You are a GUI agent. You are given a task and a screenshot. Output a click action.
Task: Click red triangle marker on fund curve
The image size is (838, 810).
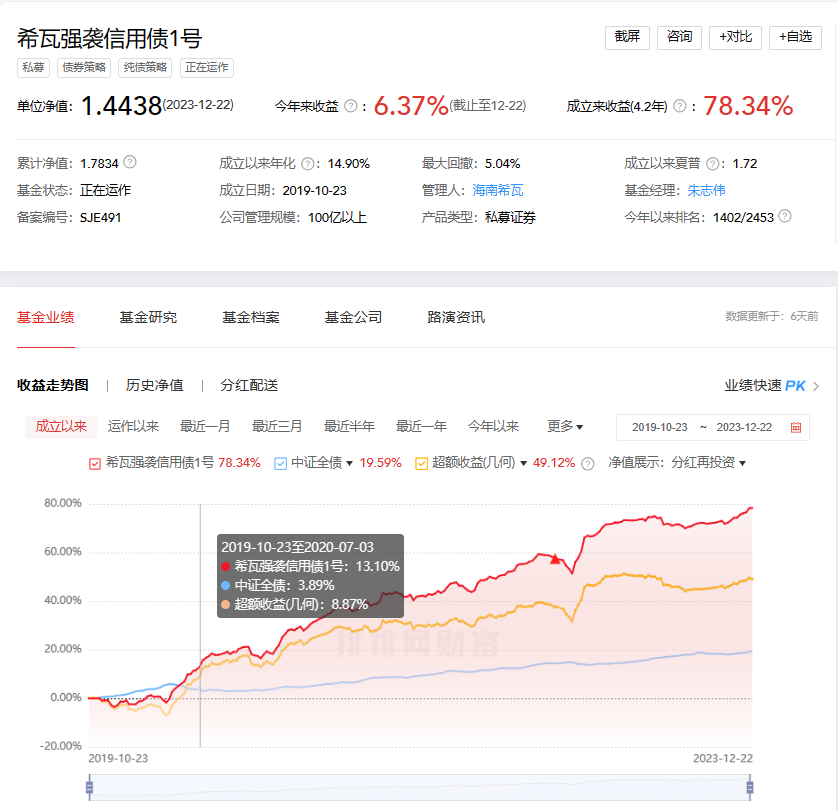pyautogui.click(x=555, y=559)
